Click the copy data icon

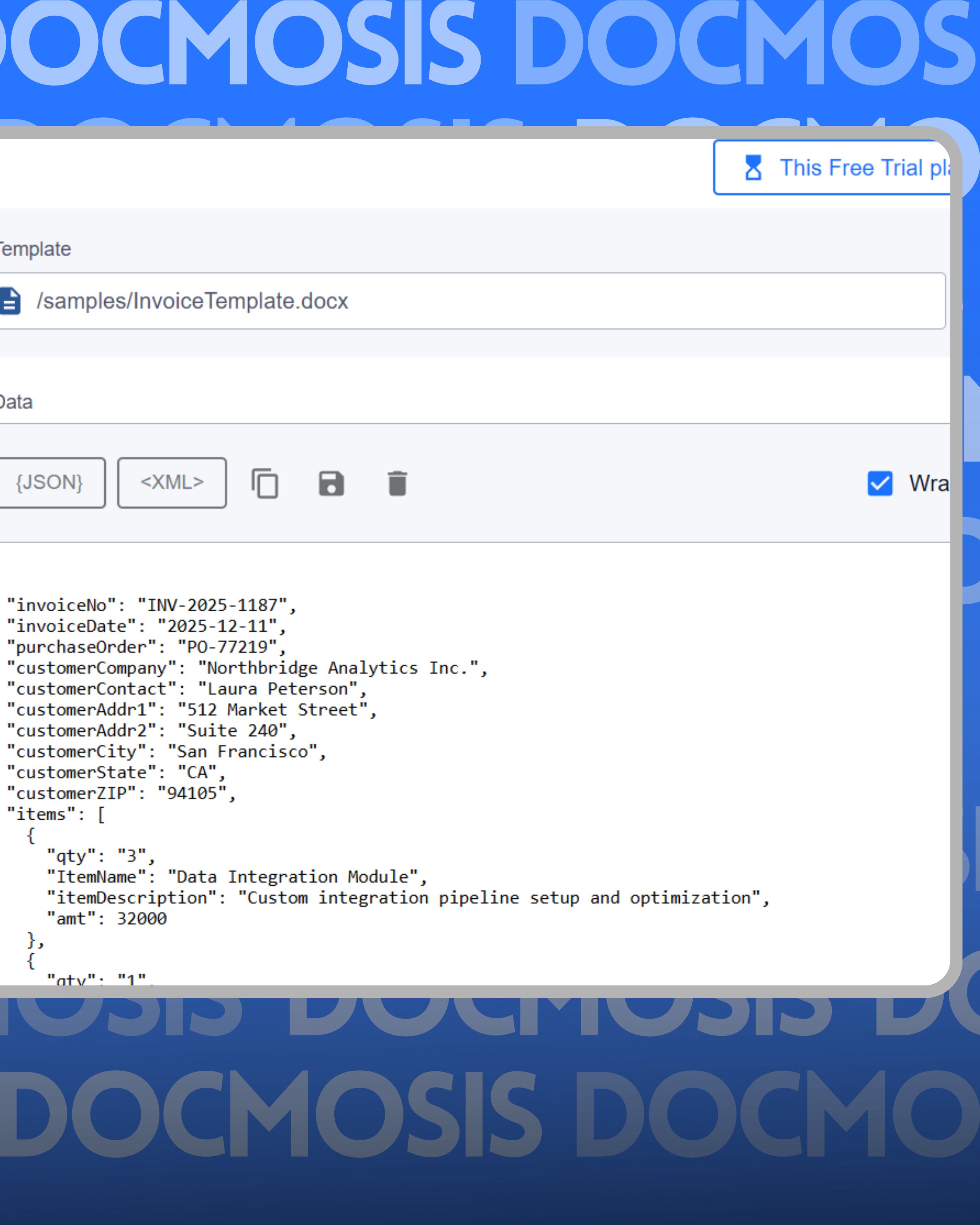[265, 483]
